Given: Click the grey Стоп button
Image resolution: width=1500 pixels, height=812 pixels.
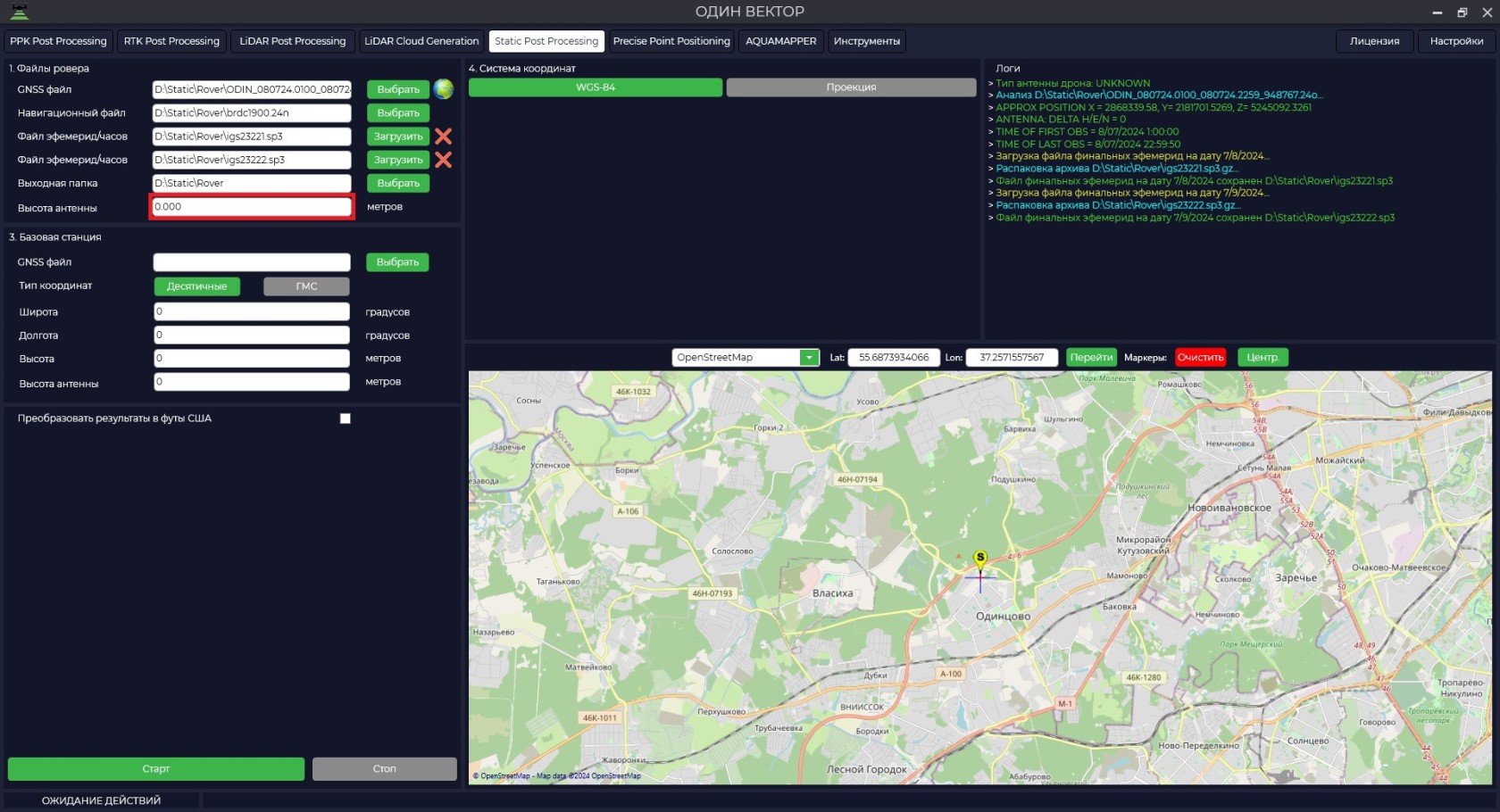Looking at the screenshot, I should (385, 769).
